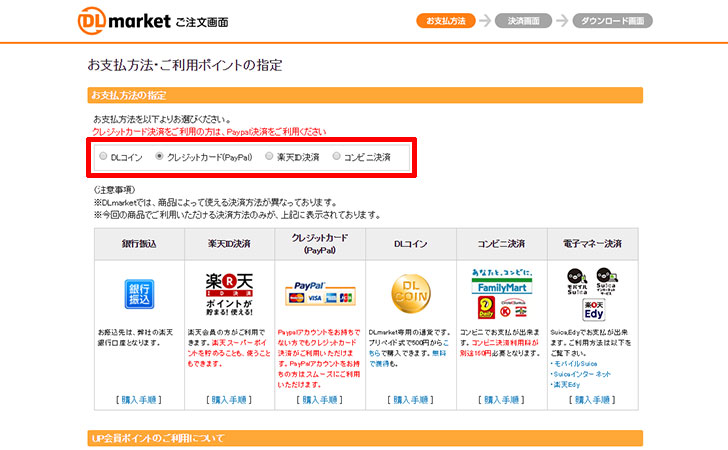
Task: Open the モバイルSuica link
Action: tap(575, 364)
